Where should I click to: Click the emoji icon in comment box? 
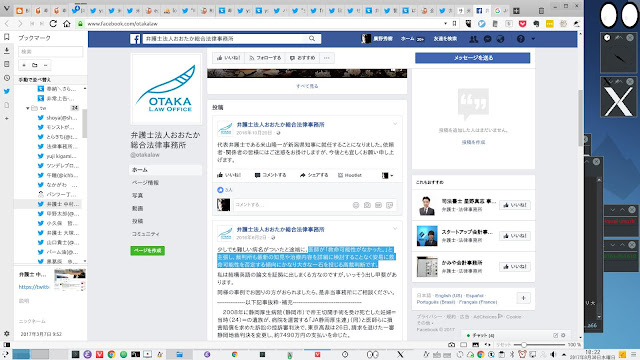[x=356, y=205]
